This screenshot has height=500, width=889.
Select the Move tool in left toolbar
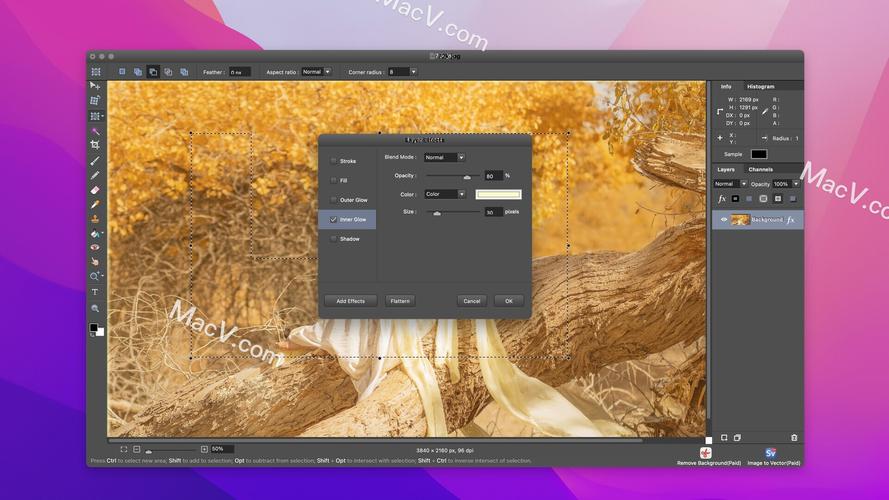(95, 86)
